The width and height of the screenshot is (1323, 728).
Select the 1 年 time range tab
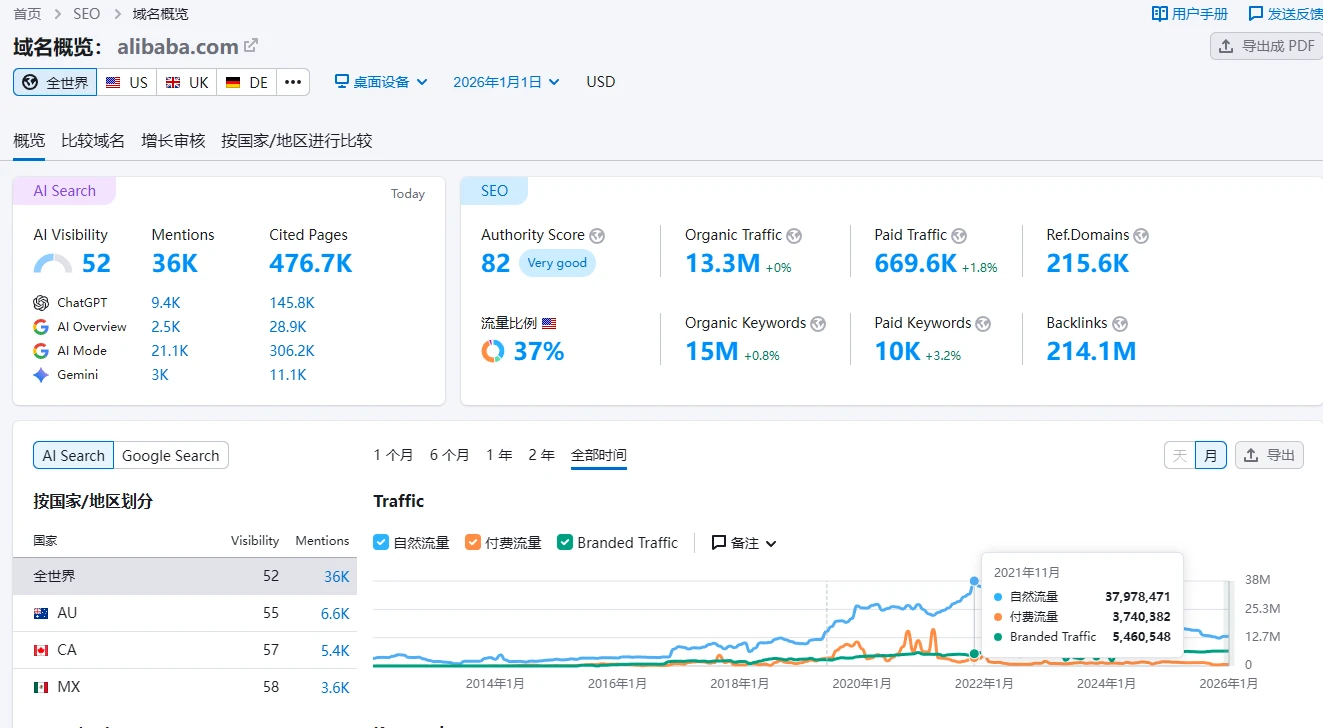pyautogui.click(x=499, y=455)
